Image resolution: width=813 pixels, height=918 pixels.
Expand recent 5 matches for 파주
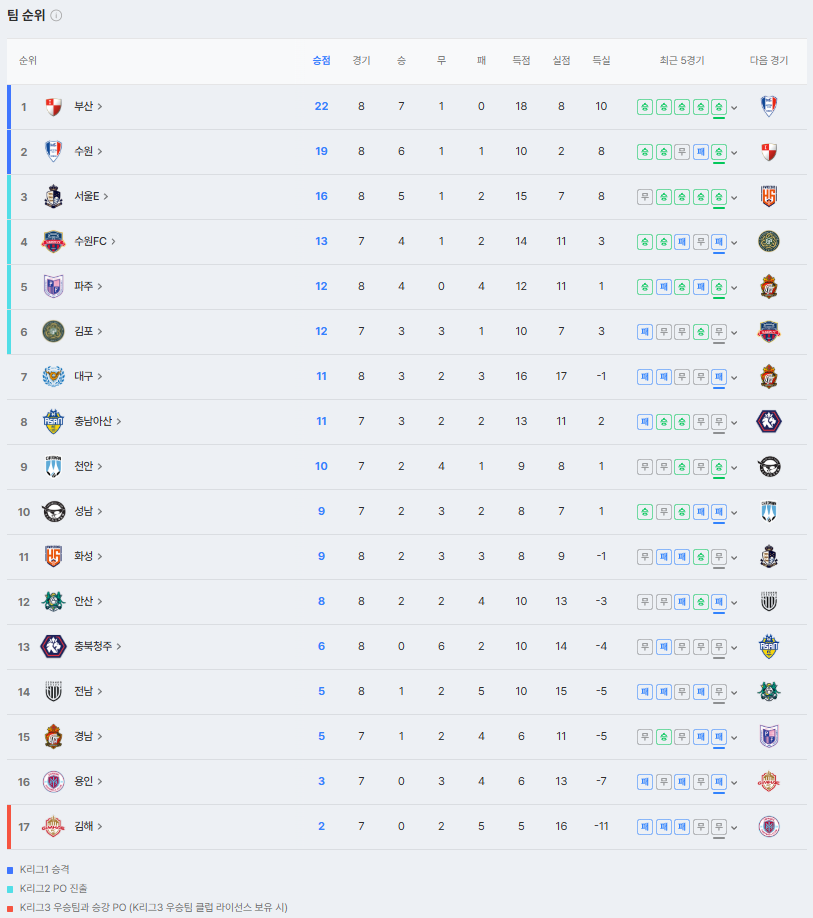[734, 287]
